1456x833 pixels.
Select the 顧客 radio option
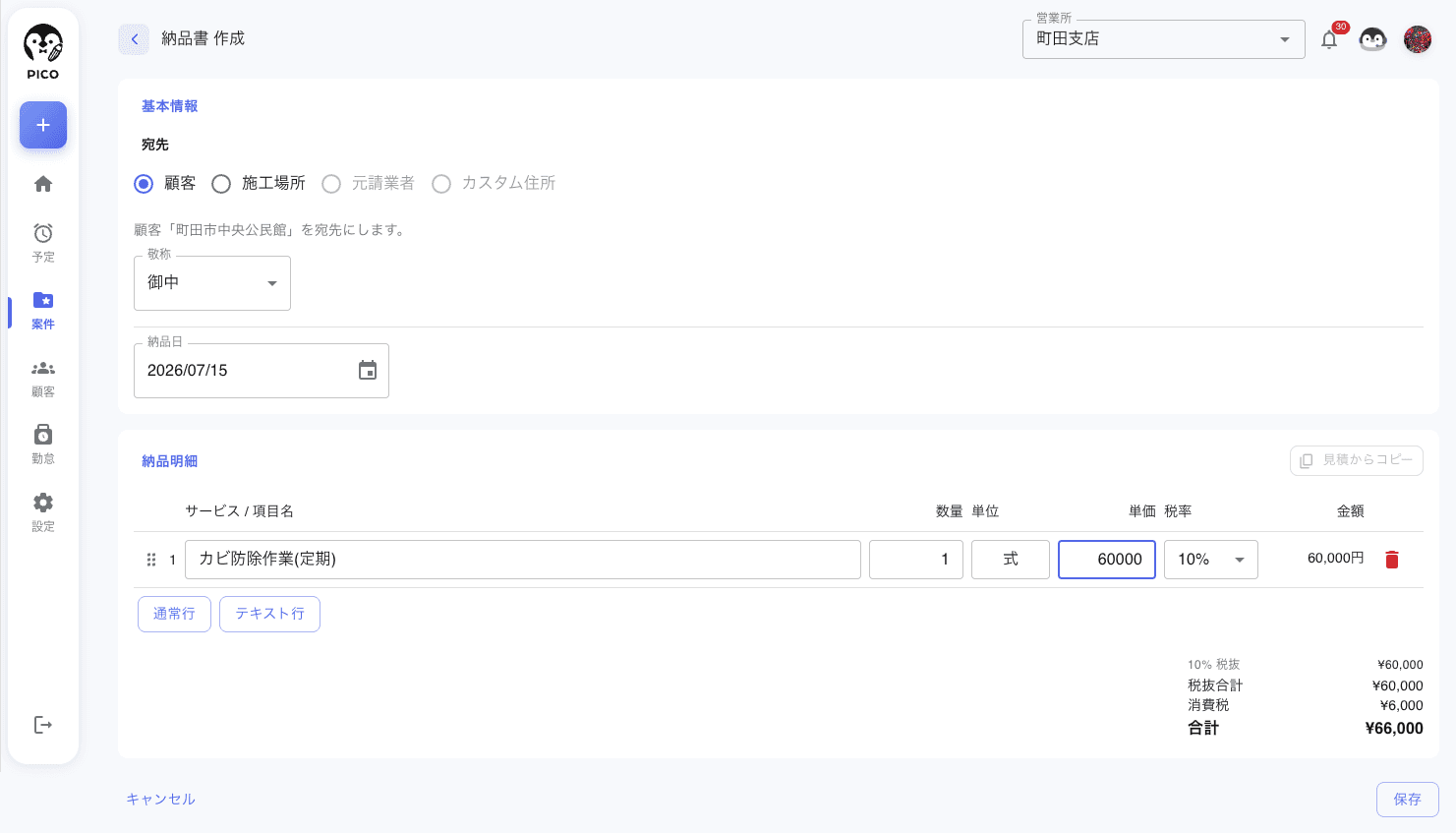pos(144,184)
